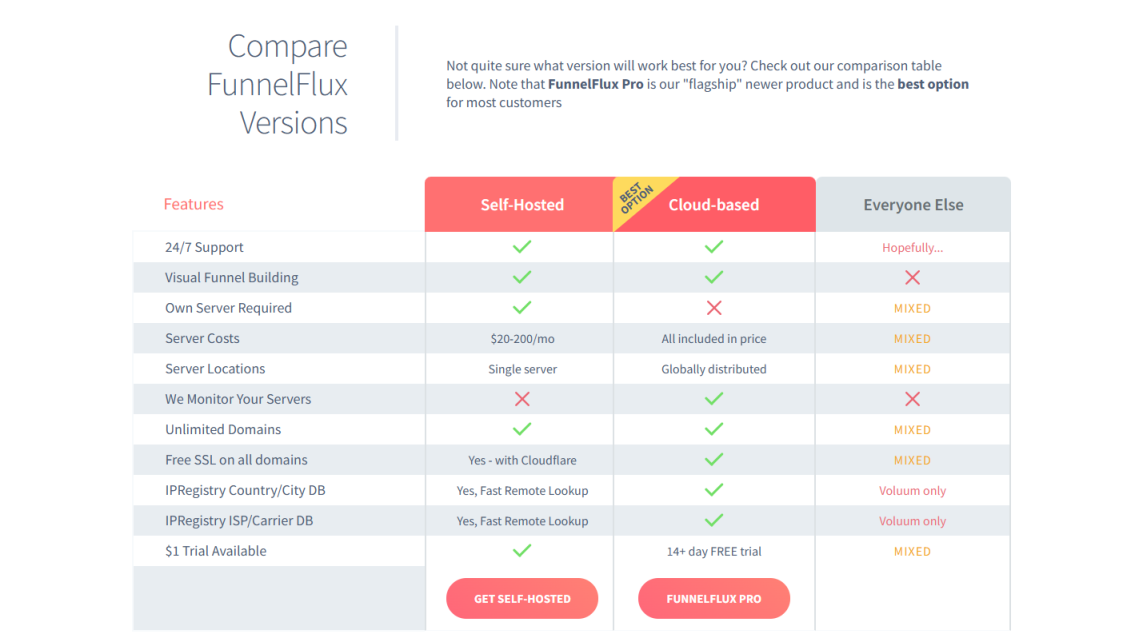Click 'Yes - with Cloudflare' SSL cell
This screenshot has width=1127, height=638.
click(x=522, y=460)
